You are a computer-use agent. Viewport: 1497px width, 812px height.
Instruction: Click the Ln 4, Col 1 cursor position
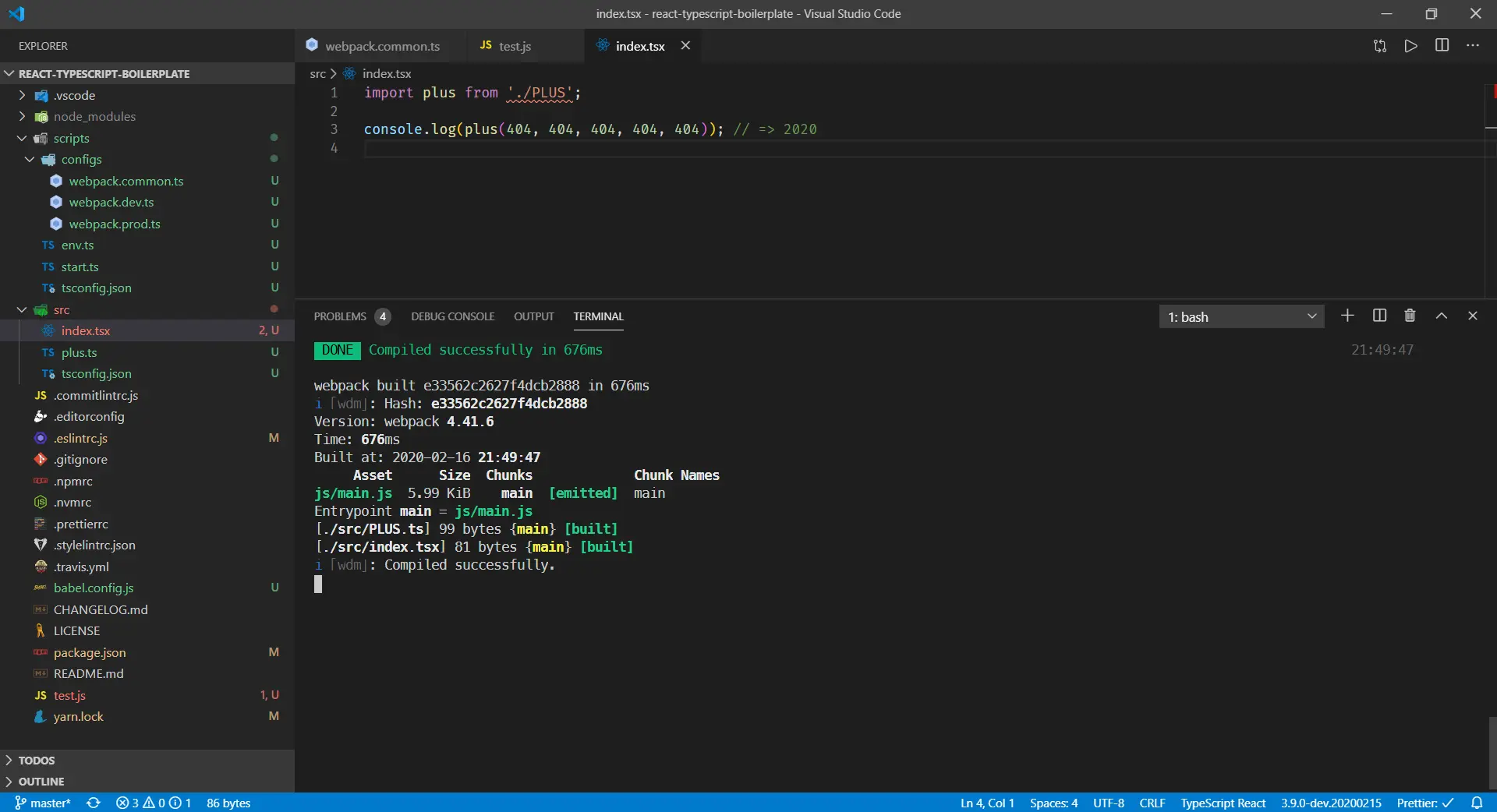pos(987,803)
